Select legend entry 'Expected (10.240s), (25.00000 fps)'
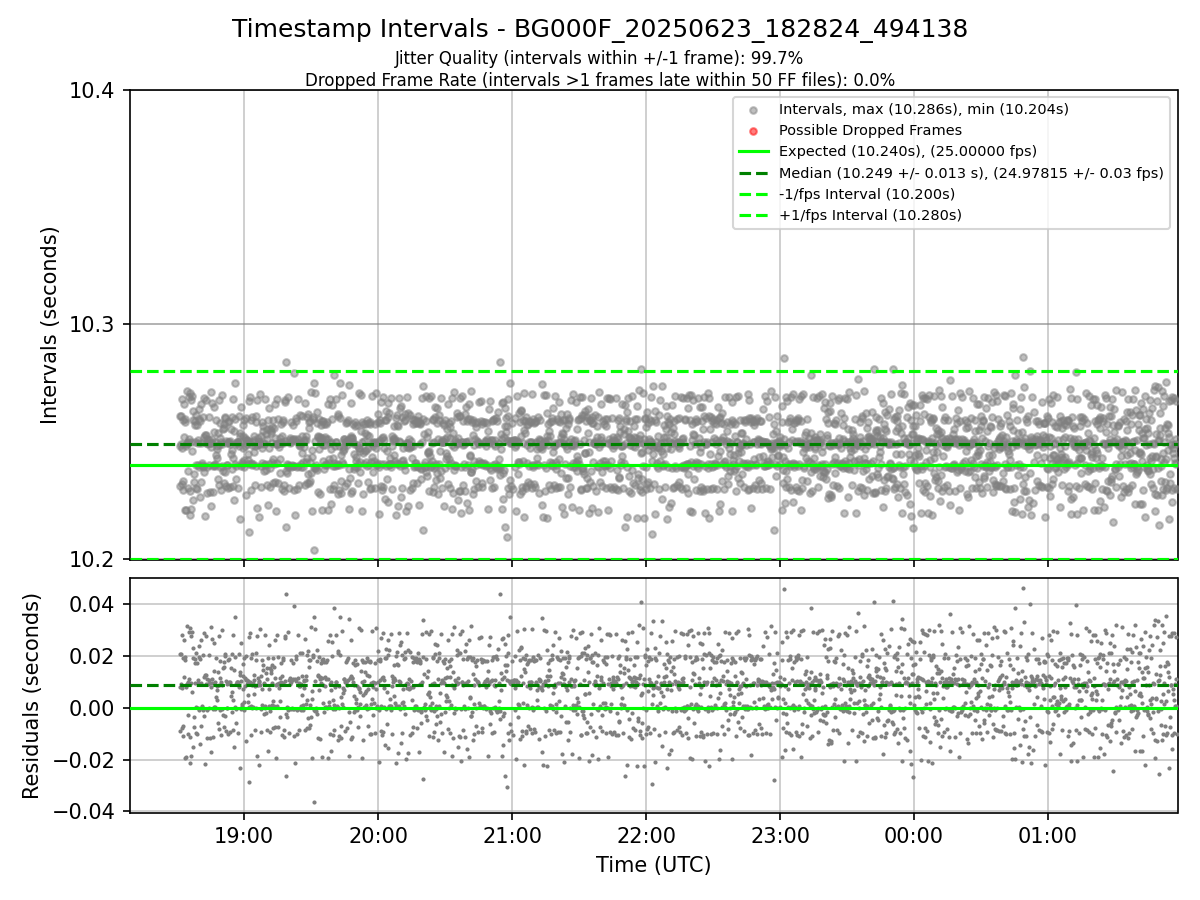1200x900 pixels. click(x=908, y=151)
